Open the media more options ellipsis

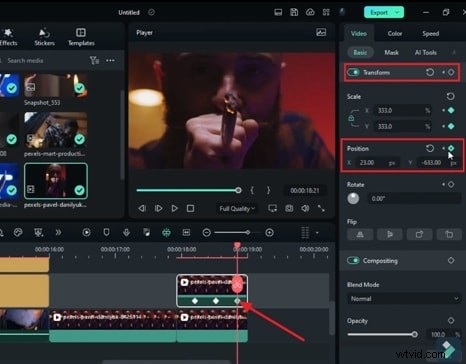110,60
